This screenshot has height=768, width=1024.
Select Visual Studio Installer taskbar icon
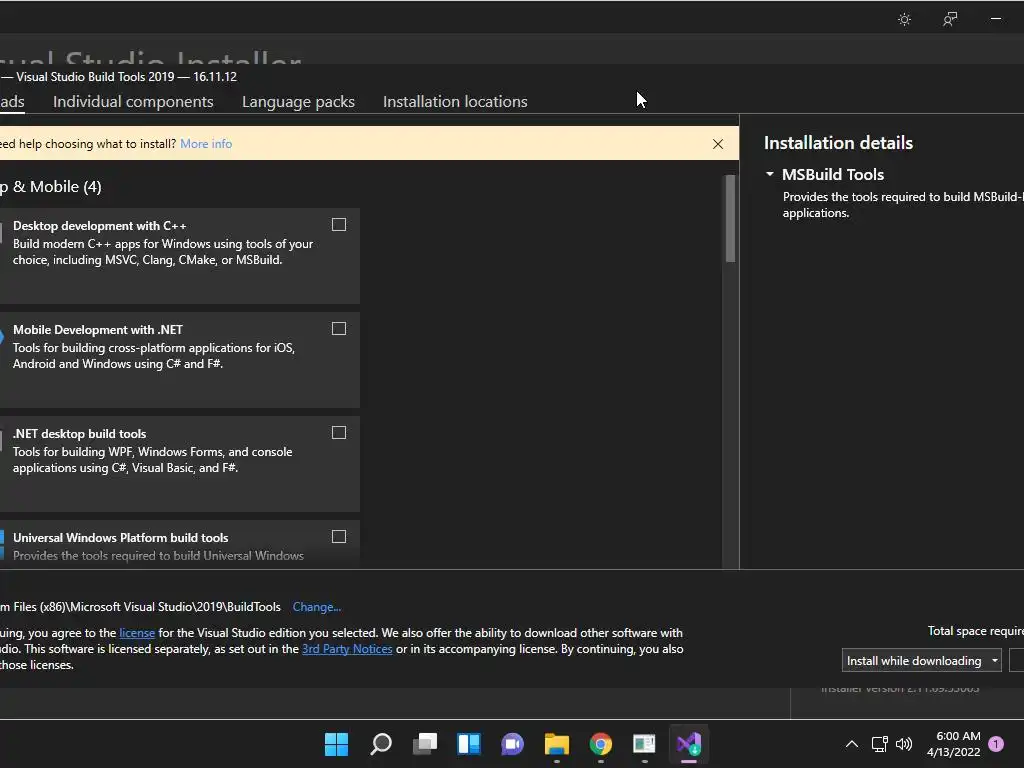tap(689, 744)
